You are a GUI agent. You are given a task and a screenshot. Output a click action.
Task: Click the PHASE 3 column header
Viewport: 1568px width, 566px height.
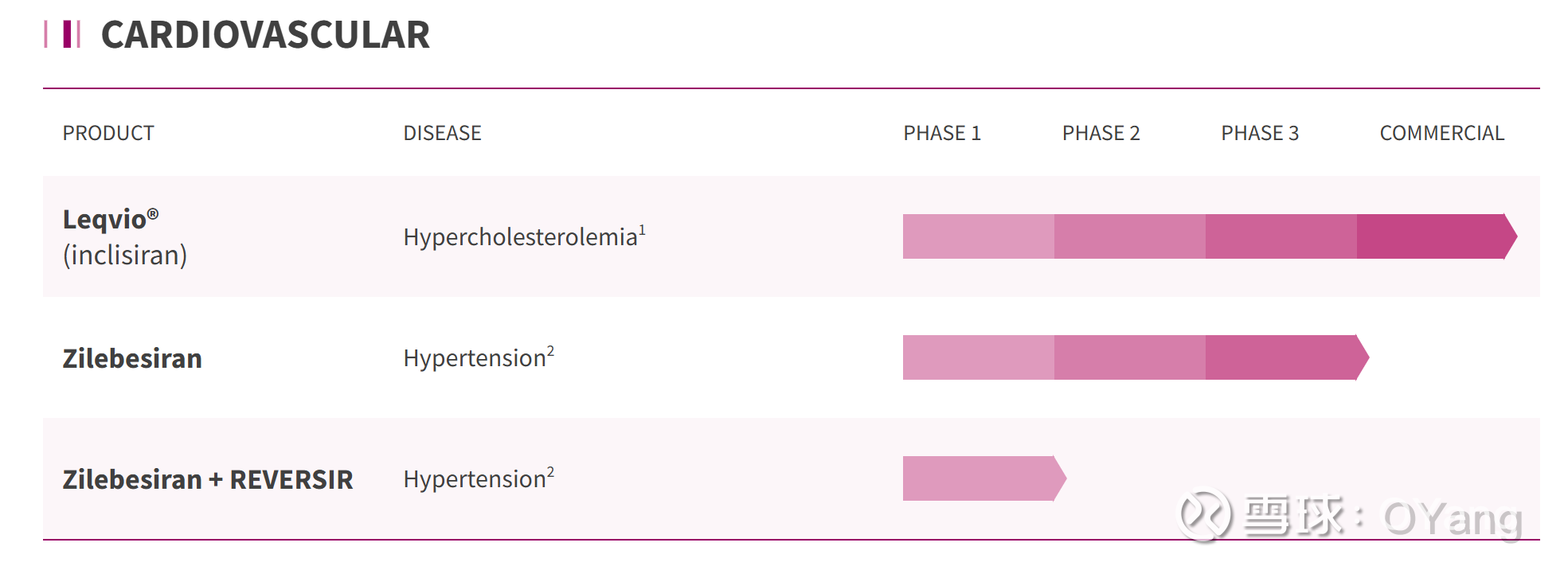1259,133
